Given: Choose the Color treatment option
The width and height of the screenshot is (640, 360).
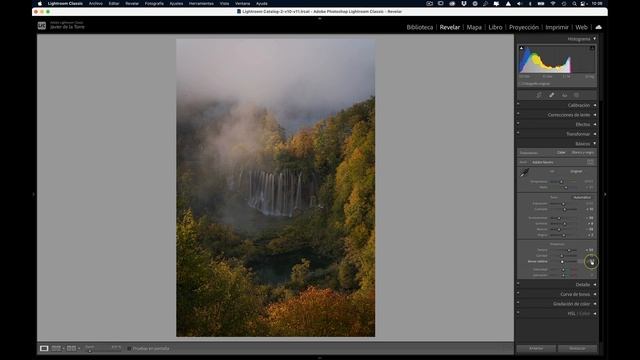Looking at the screenshot, I should tap(561, 153).
